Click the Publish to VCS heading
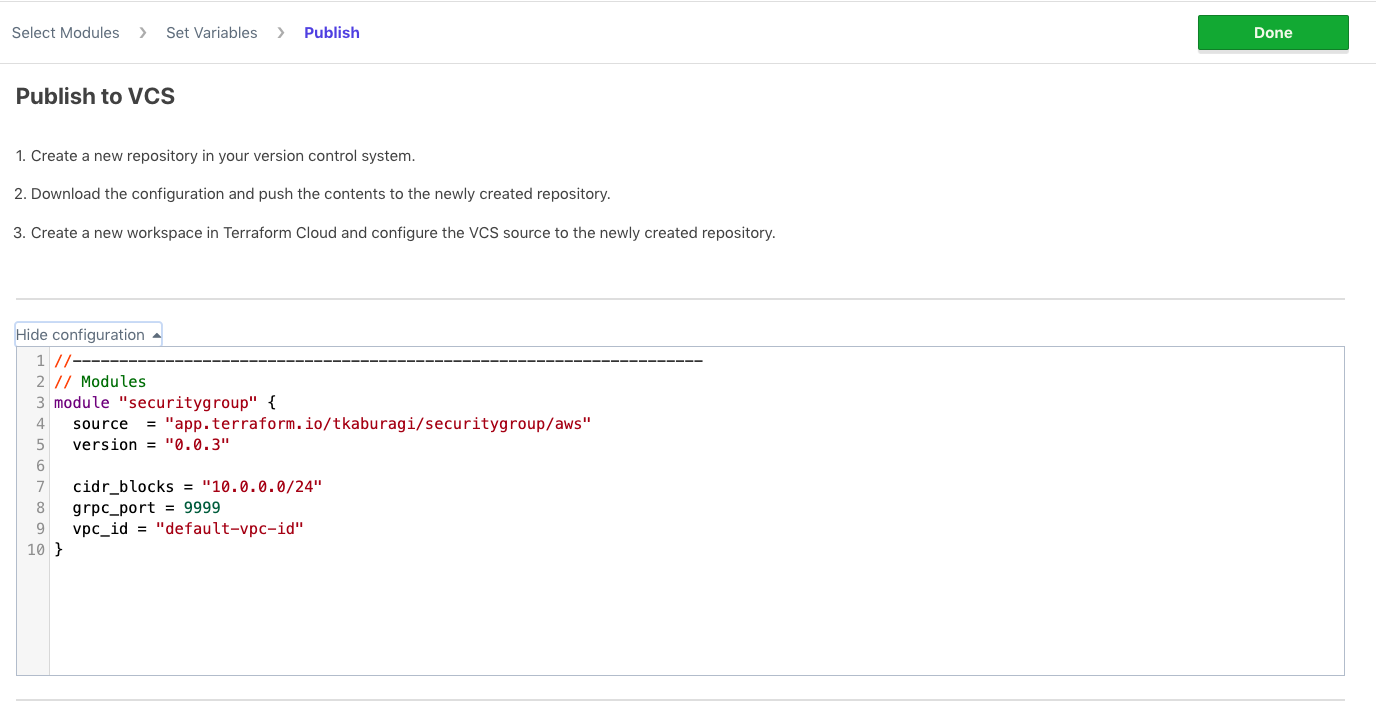The width and height of the screenshot is (1376, 712). pos(96,96)
